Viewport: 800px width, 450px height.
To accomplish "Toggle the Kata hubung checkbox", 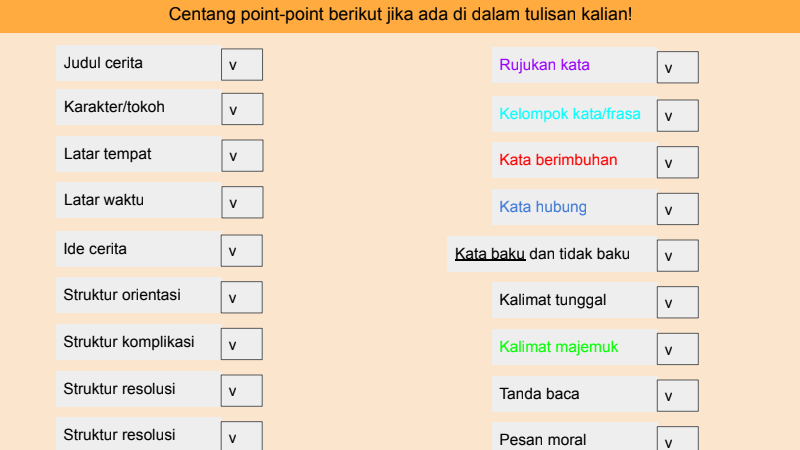I will pyautogui.click(x=677, y=209).
